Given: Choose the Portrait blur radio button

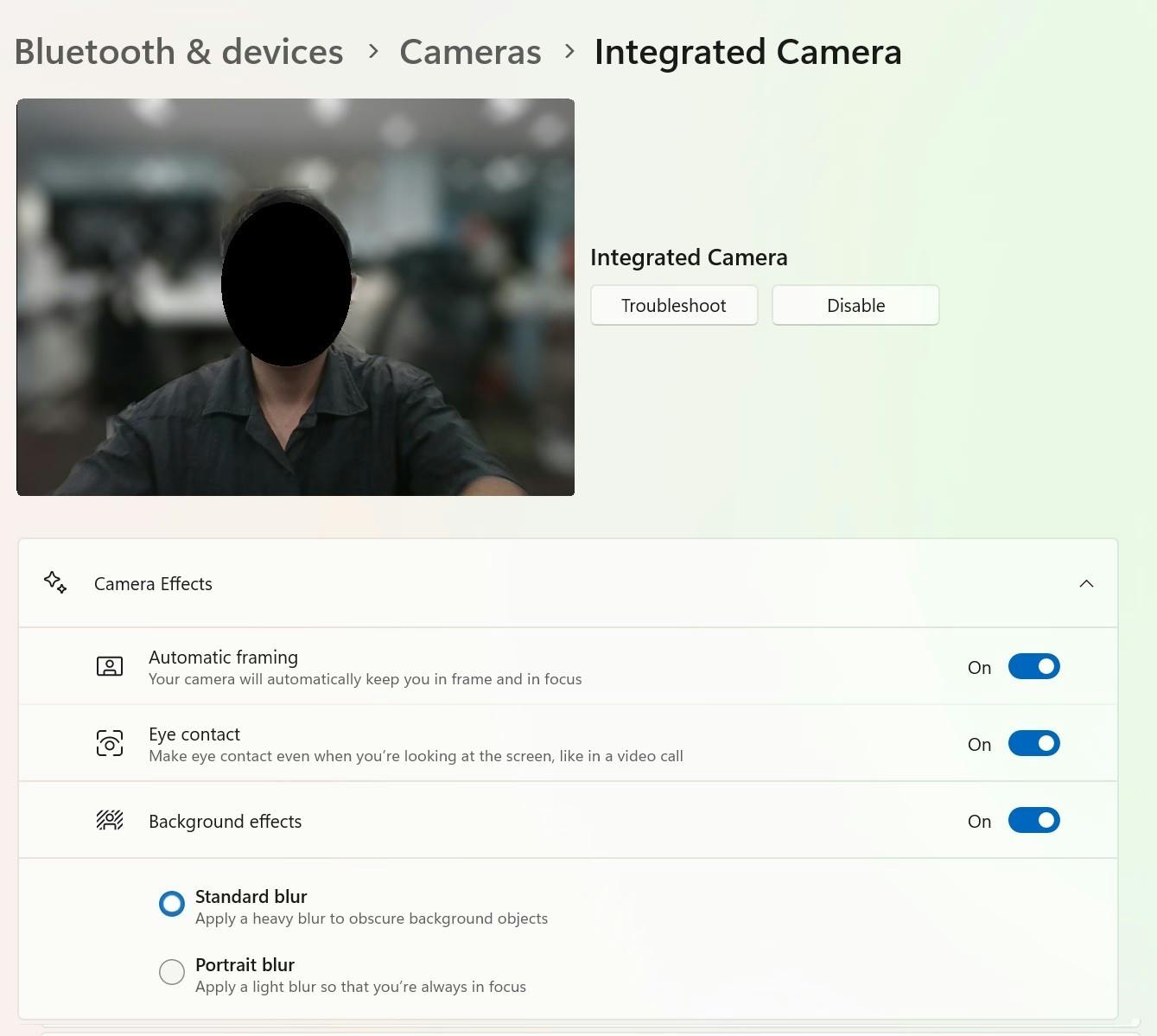Looking at the screenshot, I should 172,972.
